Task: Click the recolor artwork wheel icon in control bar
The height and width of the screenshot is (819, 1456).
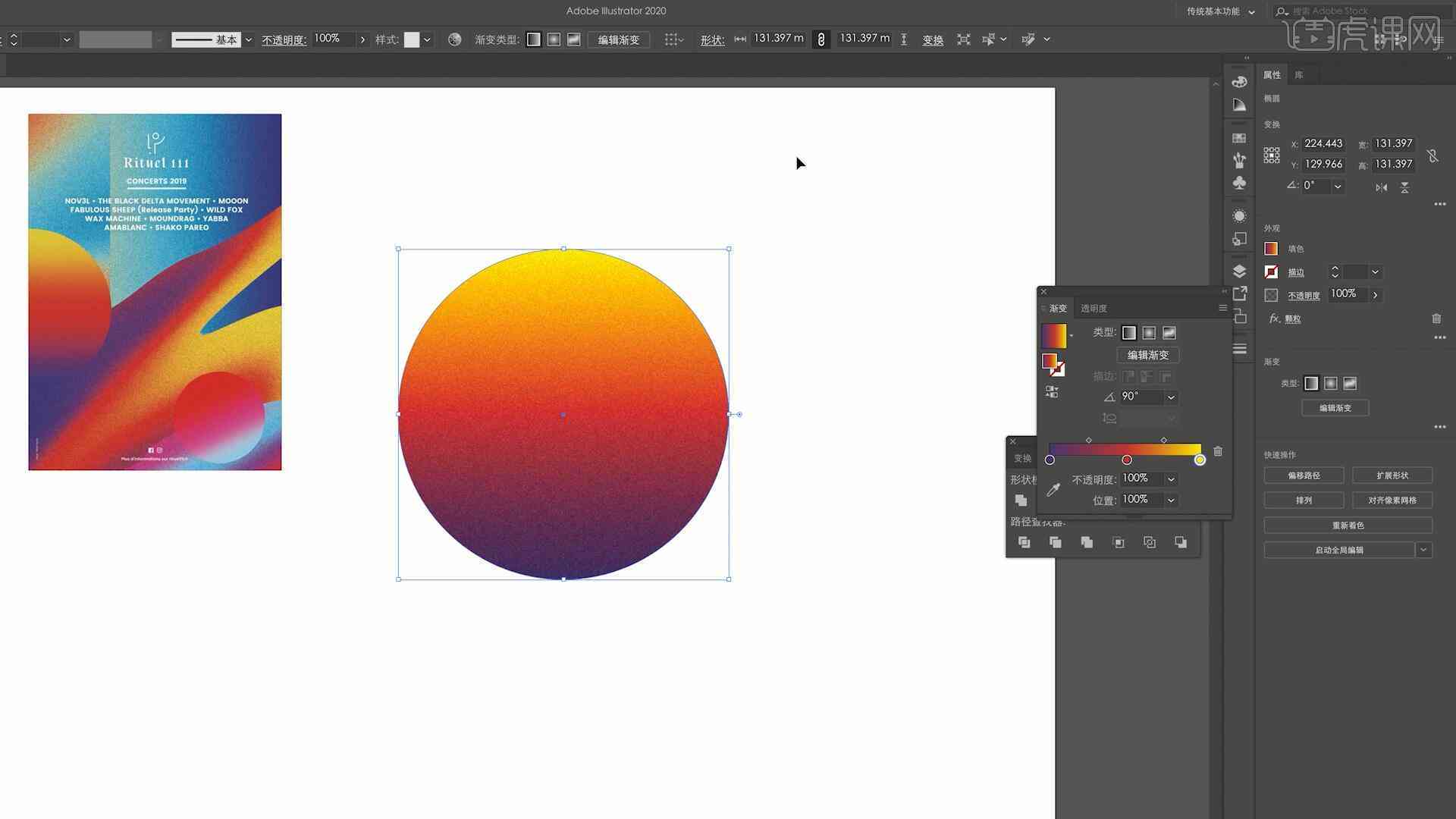Action: click(454, 39)
